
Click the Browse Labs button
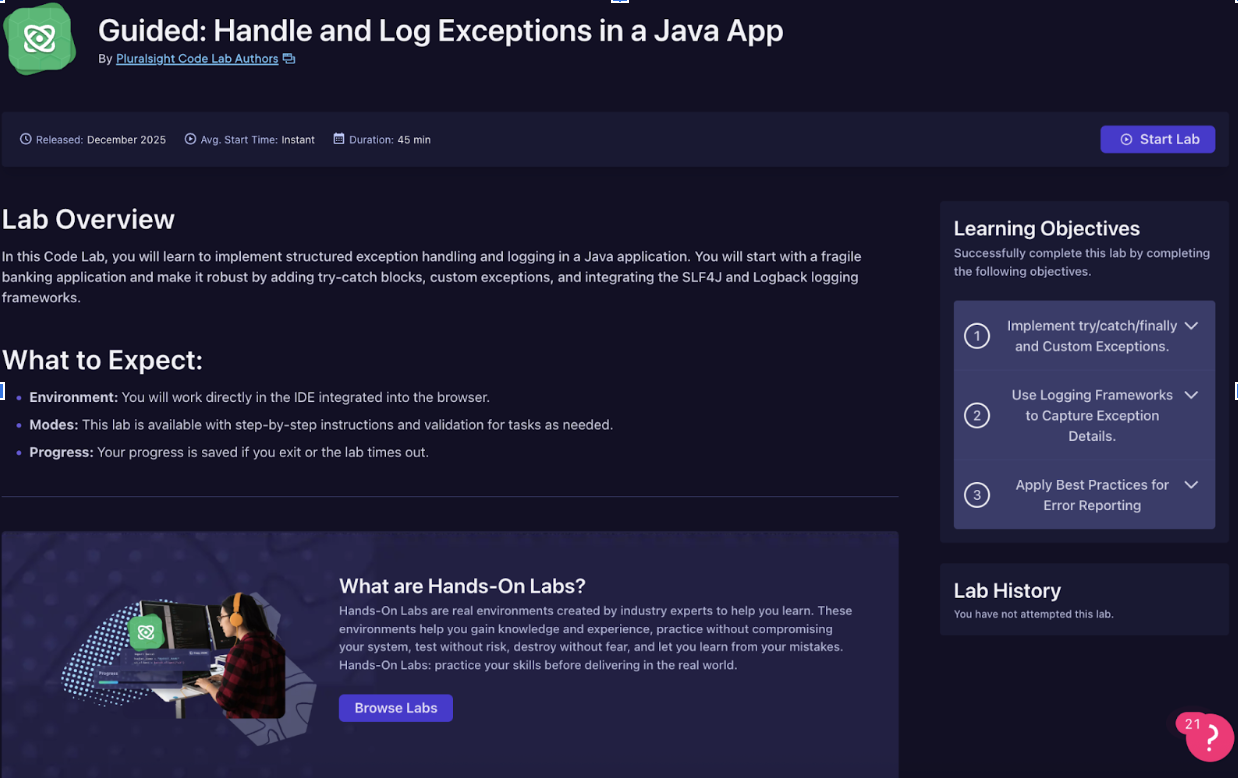tap(395, 708)
